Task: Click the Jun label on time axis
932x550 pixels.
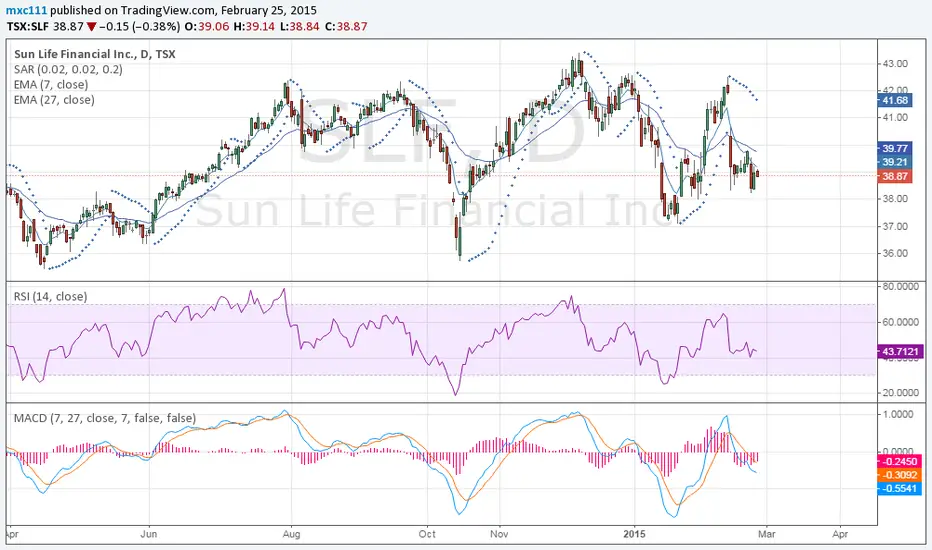Action: pos(149,534)
